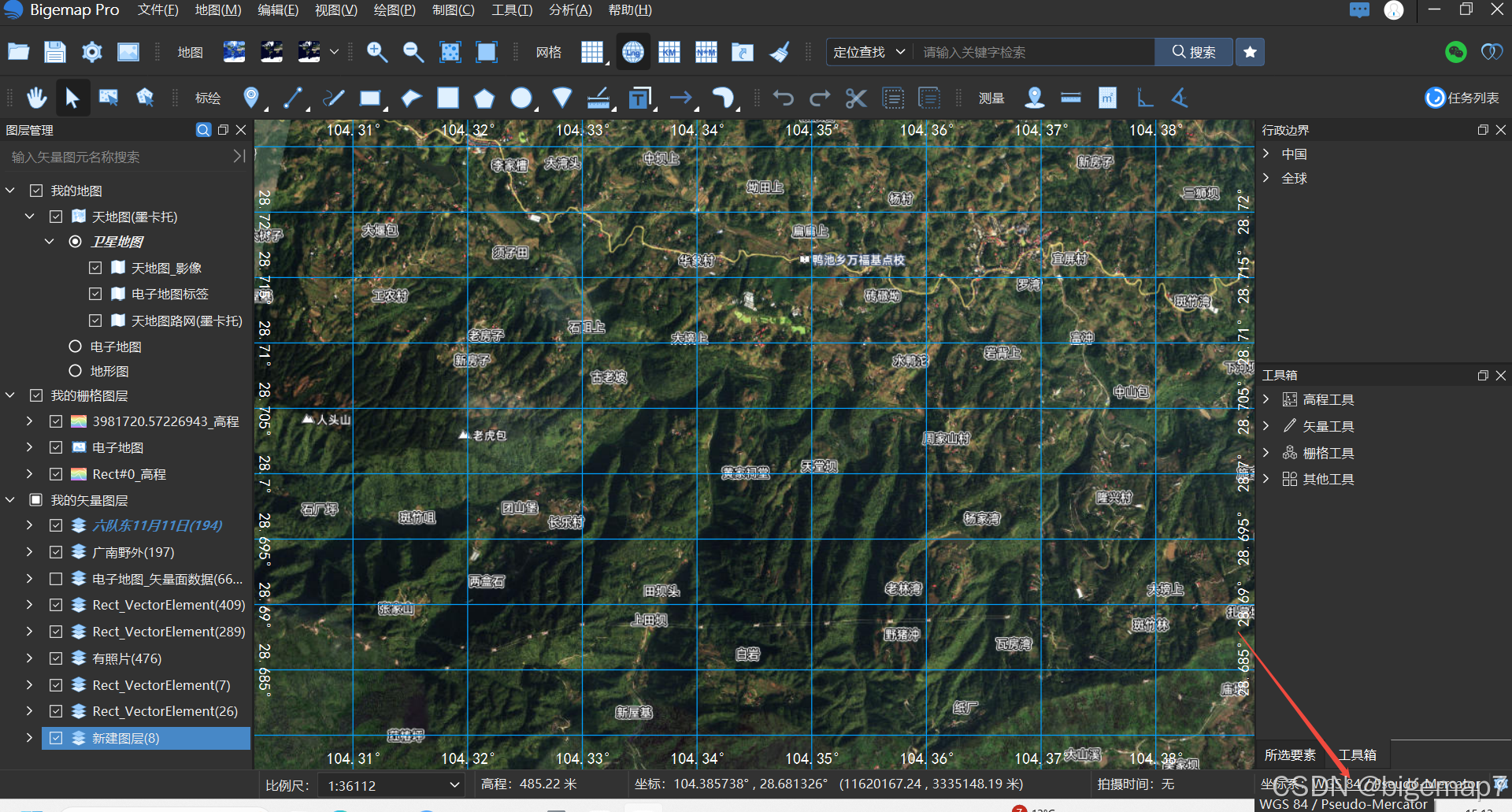Expand 栅格工具 in toolbox
The height and width of the screenshot is (812, 1512).
(1266, 453)
